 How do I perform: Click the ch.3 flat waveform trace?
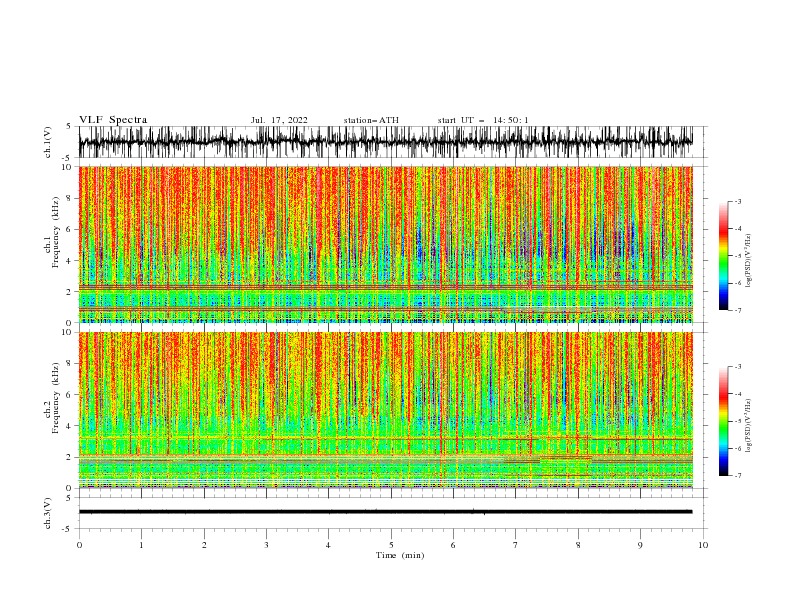point(385,512)
